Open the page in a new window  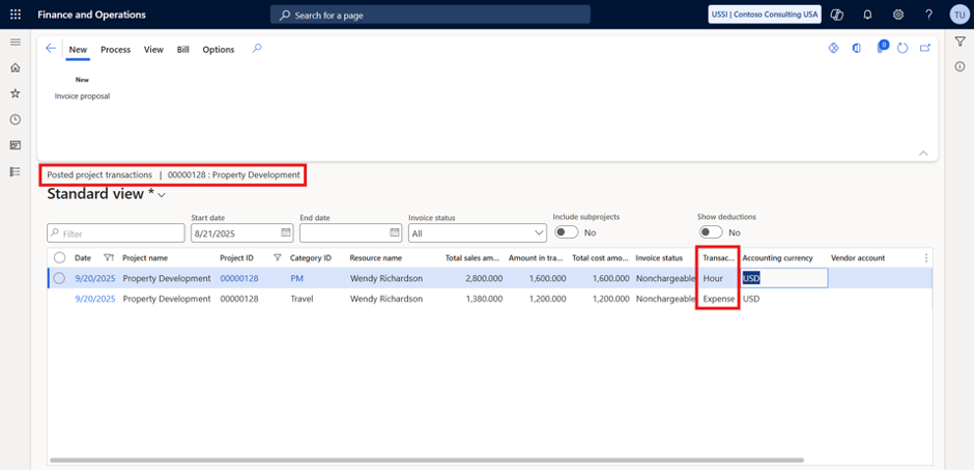925,48
